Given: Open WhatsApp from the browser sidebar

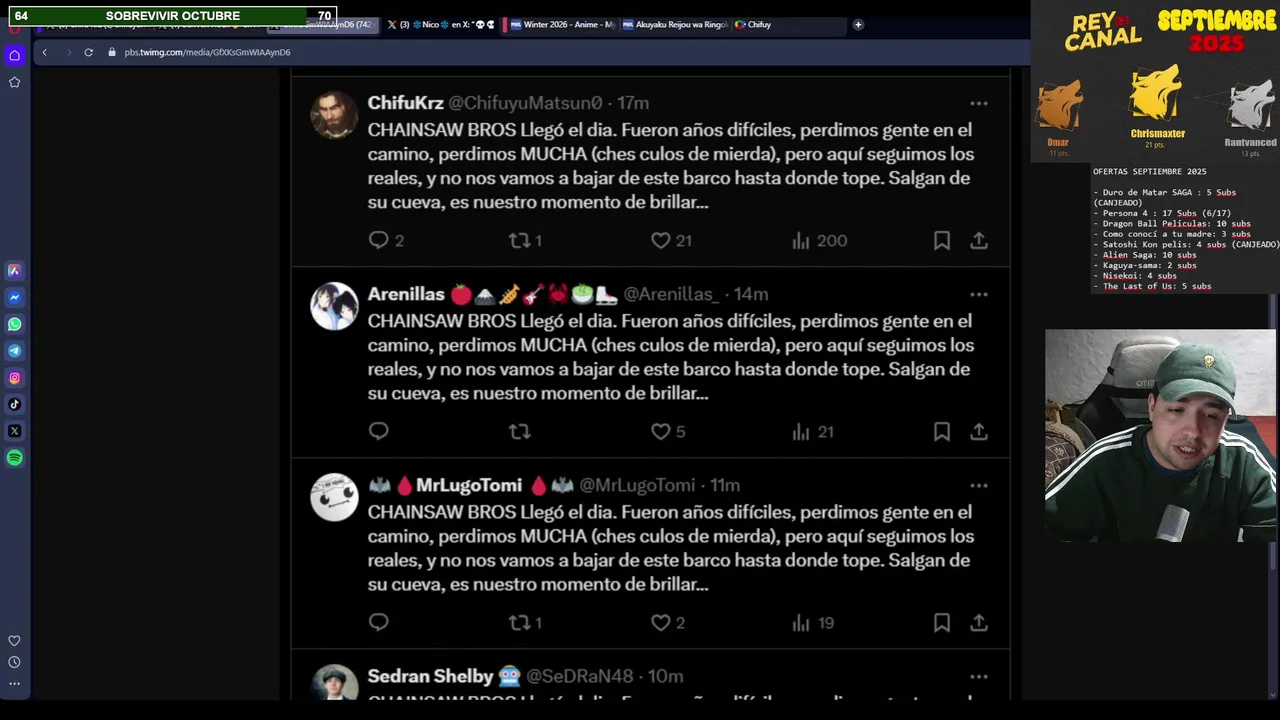Looking at the screenshot, I should pos(15,324).
